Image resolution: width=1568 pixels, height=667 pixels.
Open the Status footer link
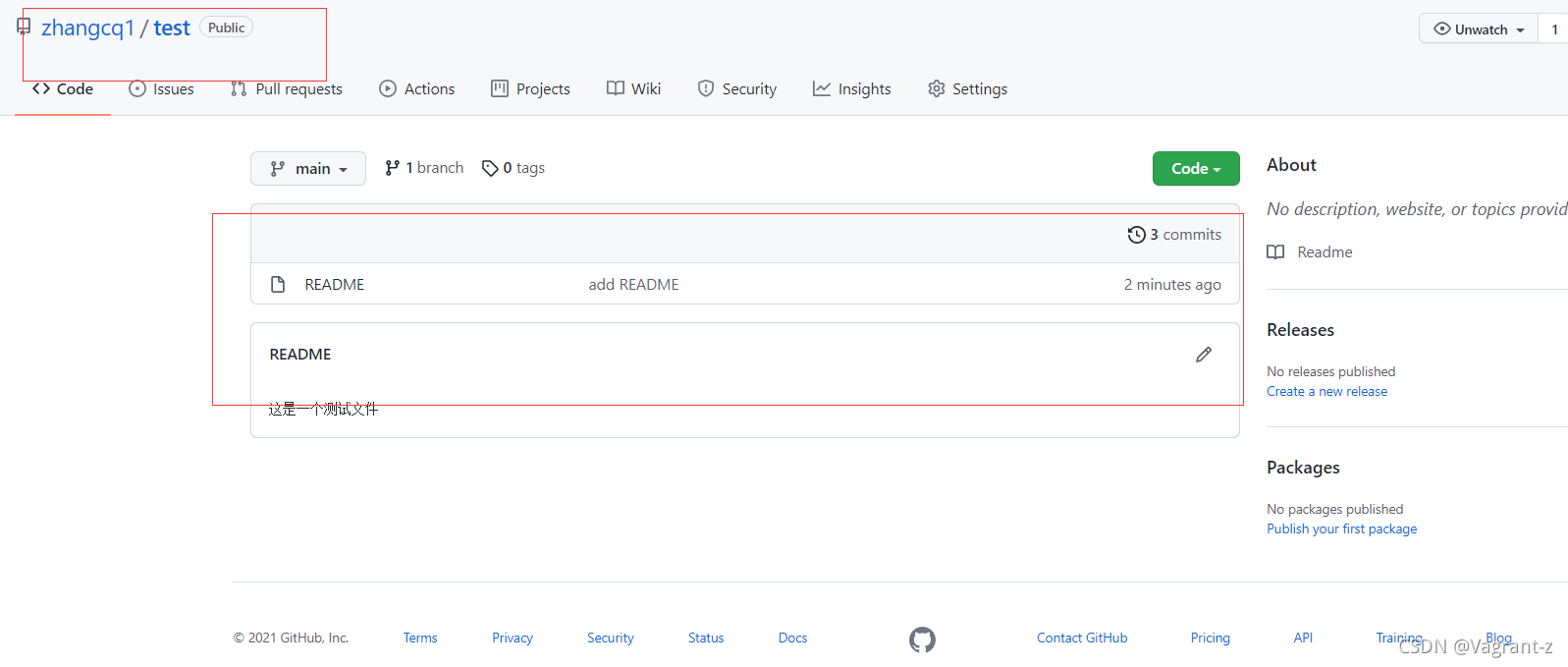point(706,638)
